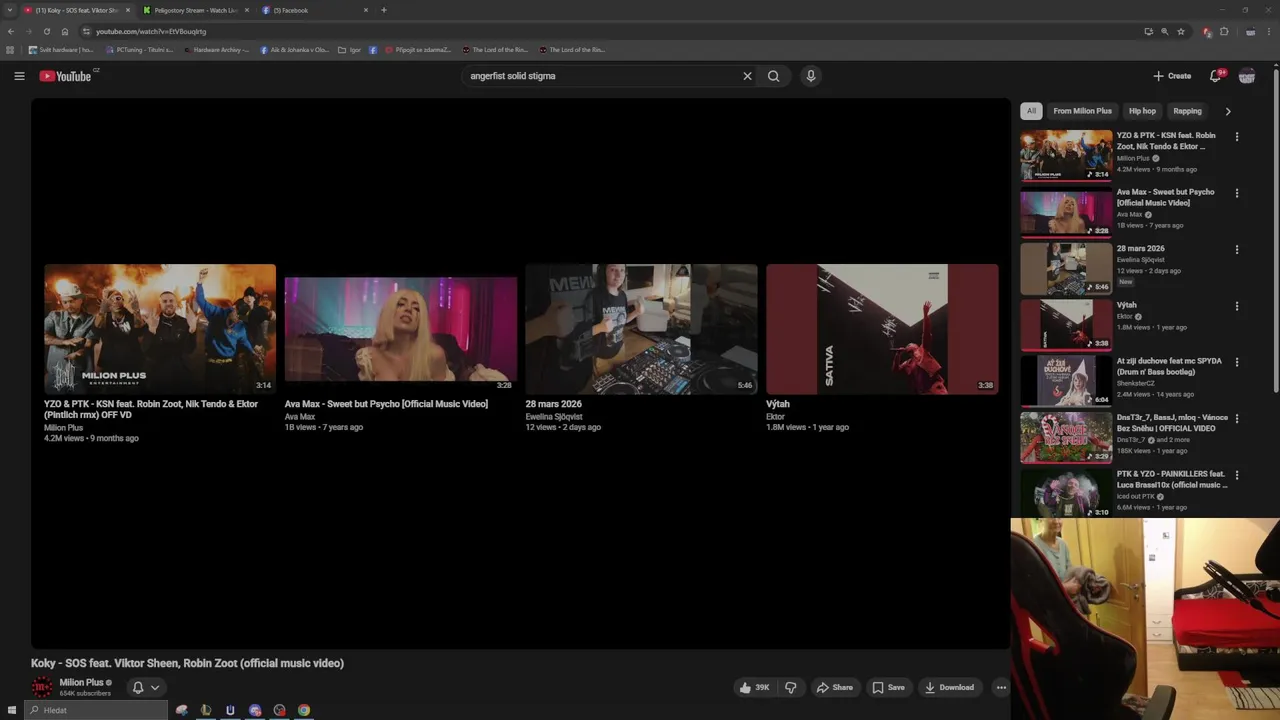
Task: Go to the YouTube home logo
Action: [66, 76]
